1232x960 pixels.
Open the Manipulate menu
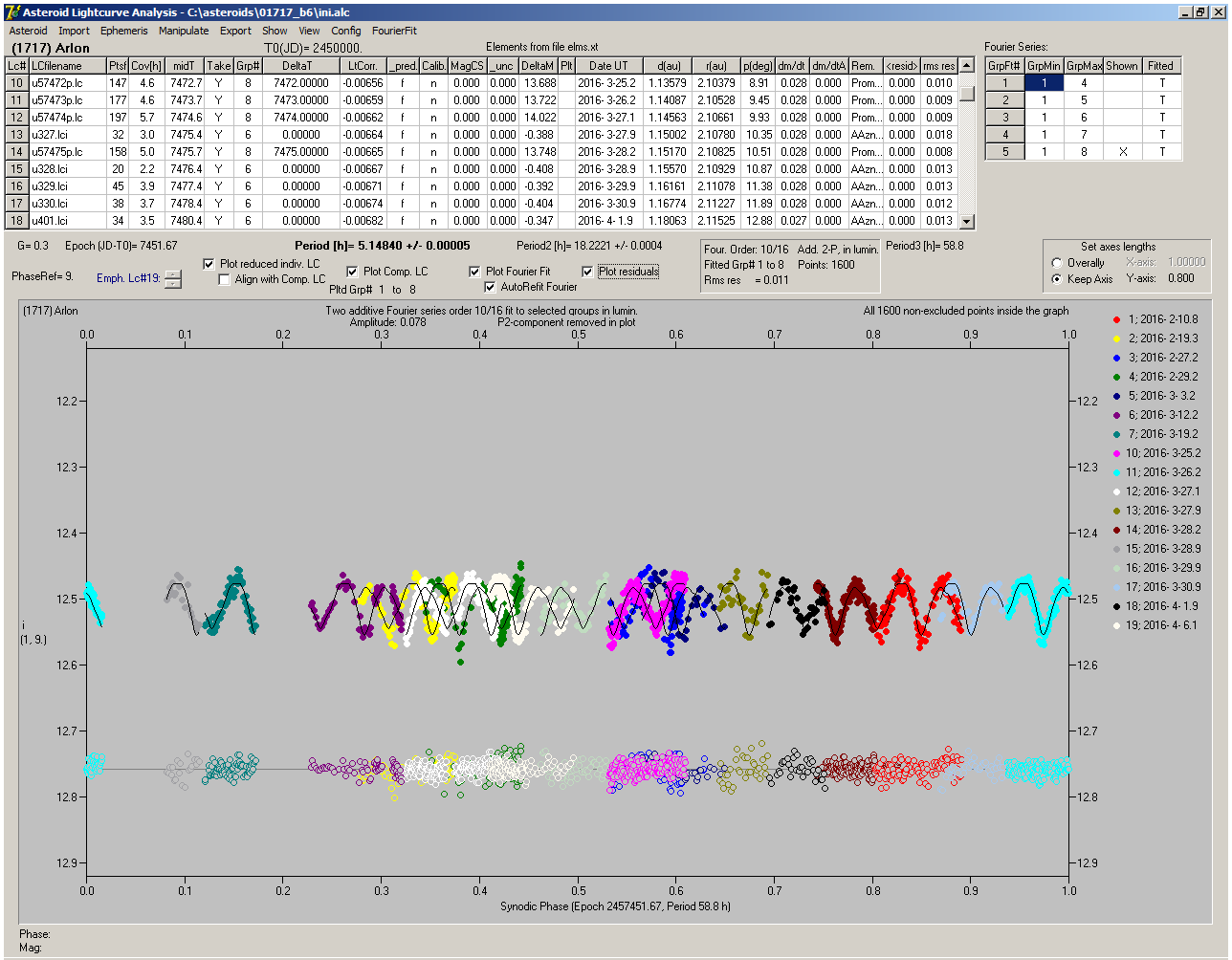point(184,31)
